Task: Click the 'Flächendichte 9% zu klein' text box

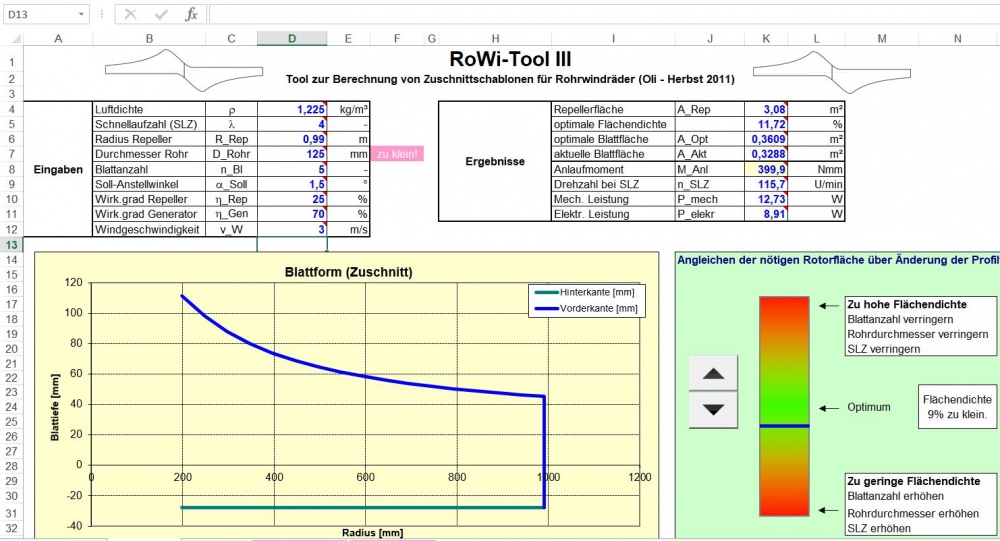Action: (957, 407)
